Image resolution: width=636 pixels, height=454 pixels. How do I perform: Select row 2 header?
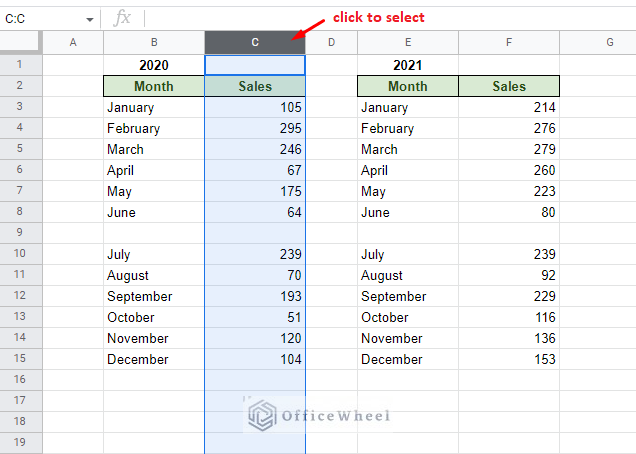pyautogui.click(x=21, y=86)
